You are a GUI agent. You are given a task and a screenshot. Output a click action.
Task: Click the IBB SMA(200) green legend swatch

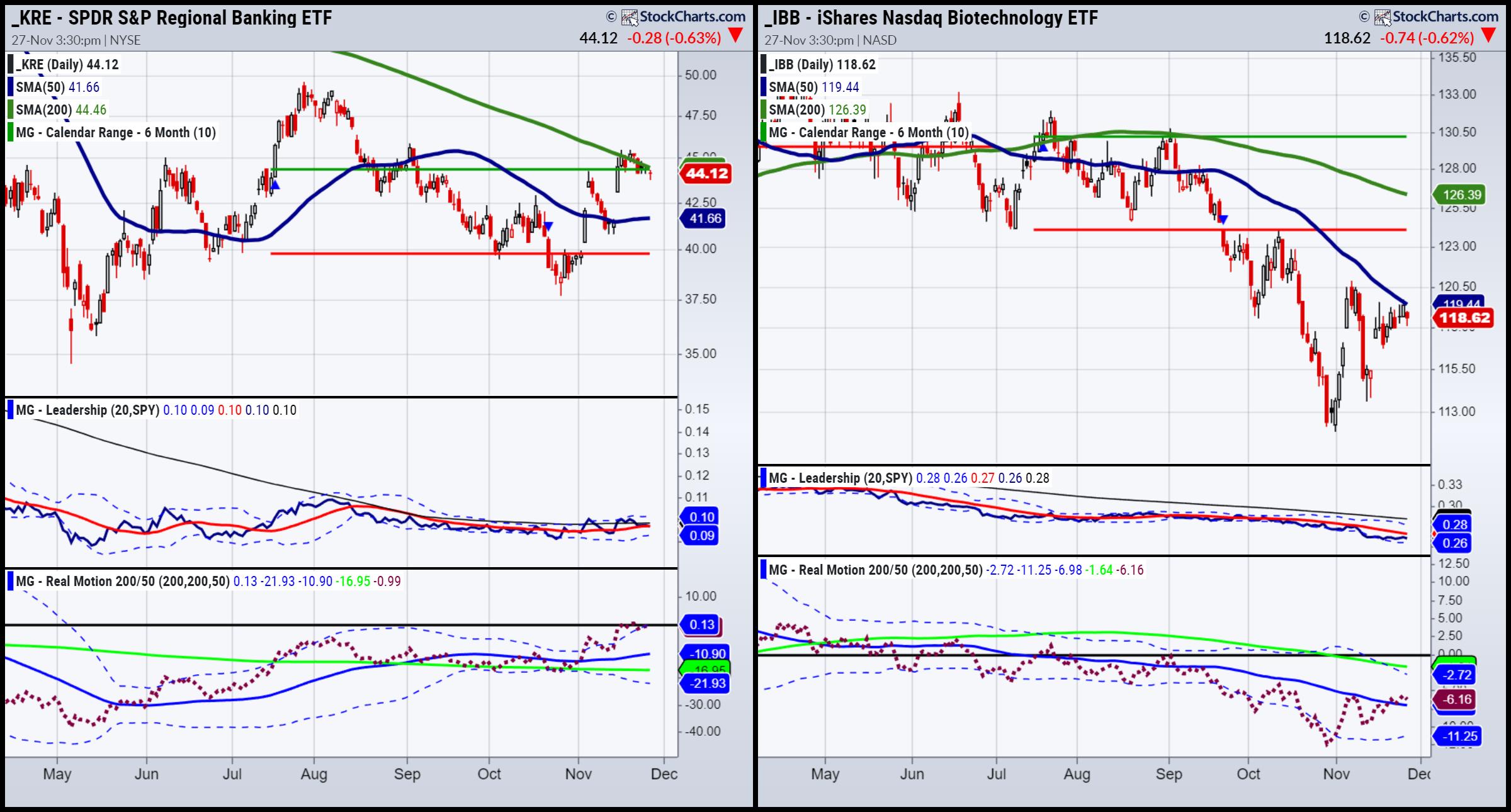tap(764, 110)
